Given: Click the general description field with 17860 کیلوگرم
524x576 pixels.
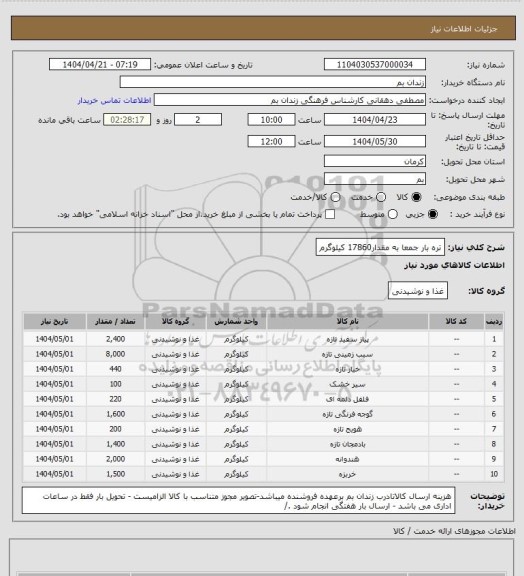Looking at the screenshot, I should click(380, 247).
